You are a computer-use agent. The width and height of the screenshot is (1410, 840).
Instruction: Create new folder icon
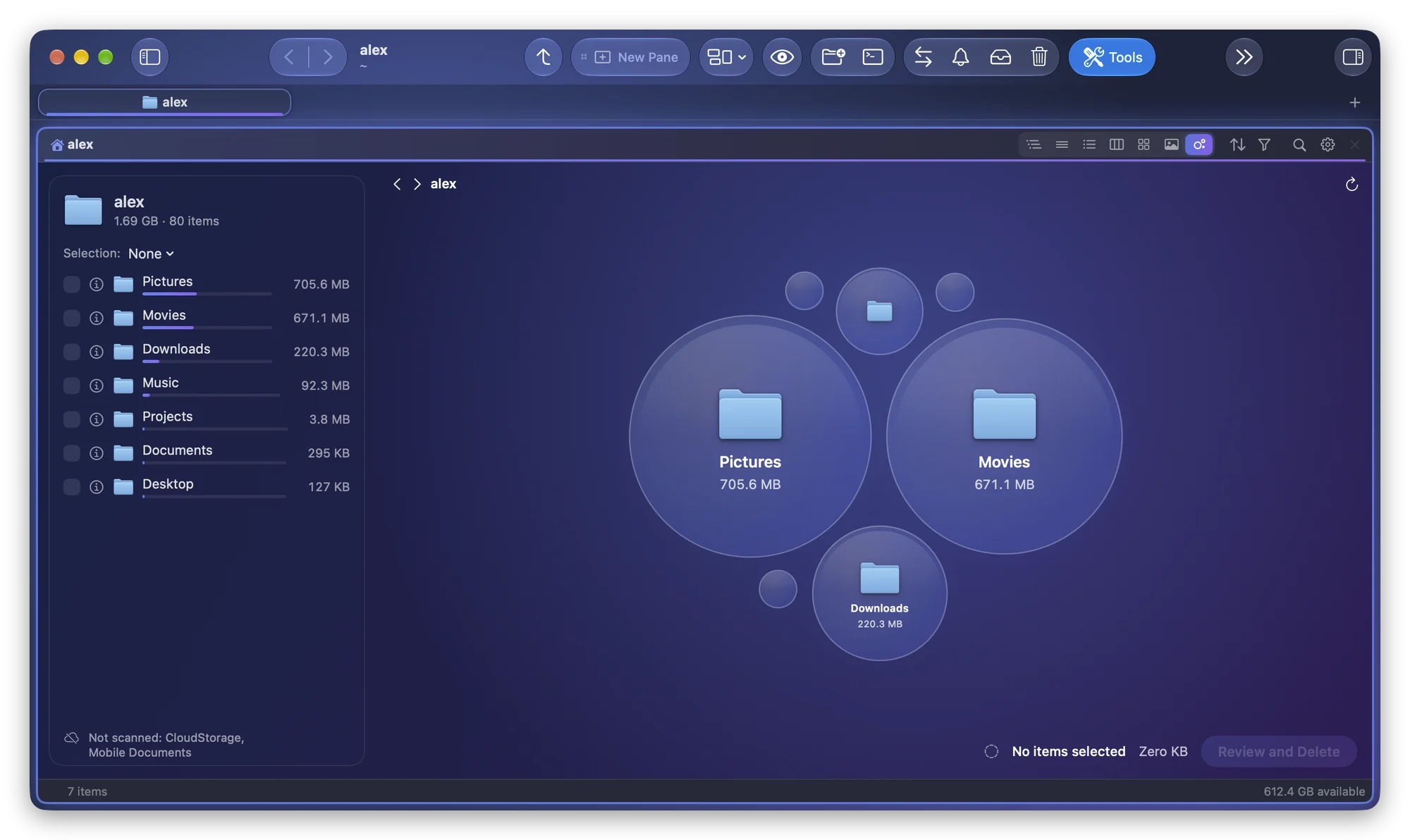click(x=833, y=57)
